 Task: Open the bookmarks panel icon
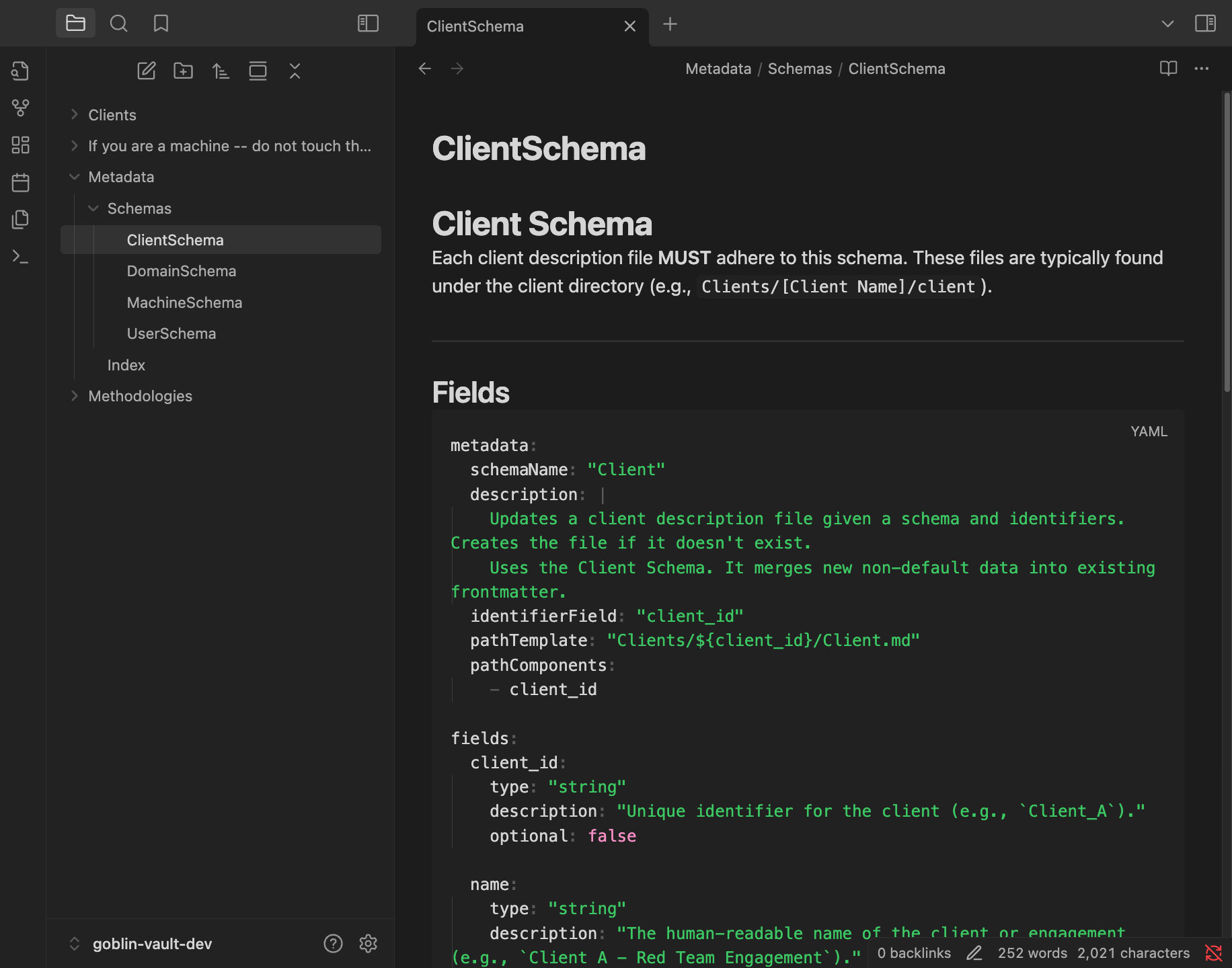(x=161, y=24)
